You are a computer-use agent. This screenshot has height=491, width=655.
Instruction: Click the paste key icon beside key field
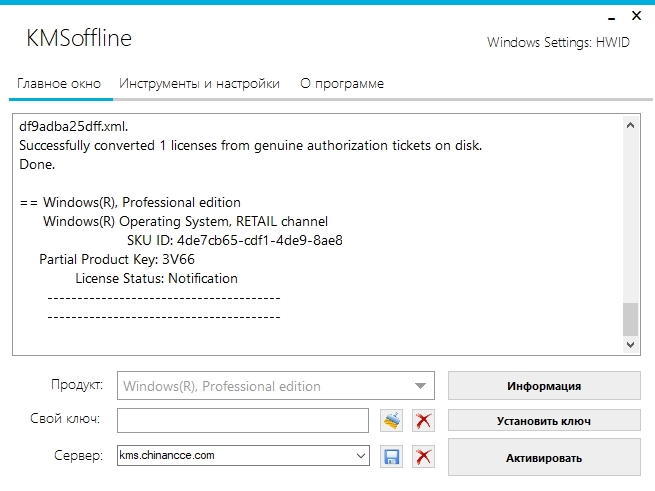[x=391, y=420]
